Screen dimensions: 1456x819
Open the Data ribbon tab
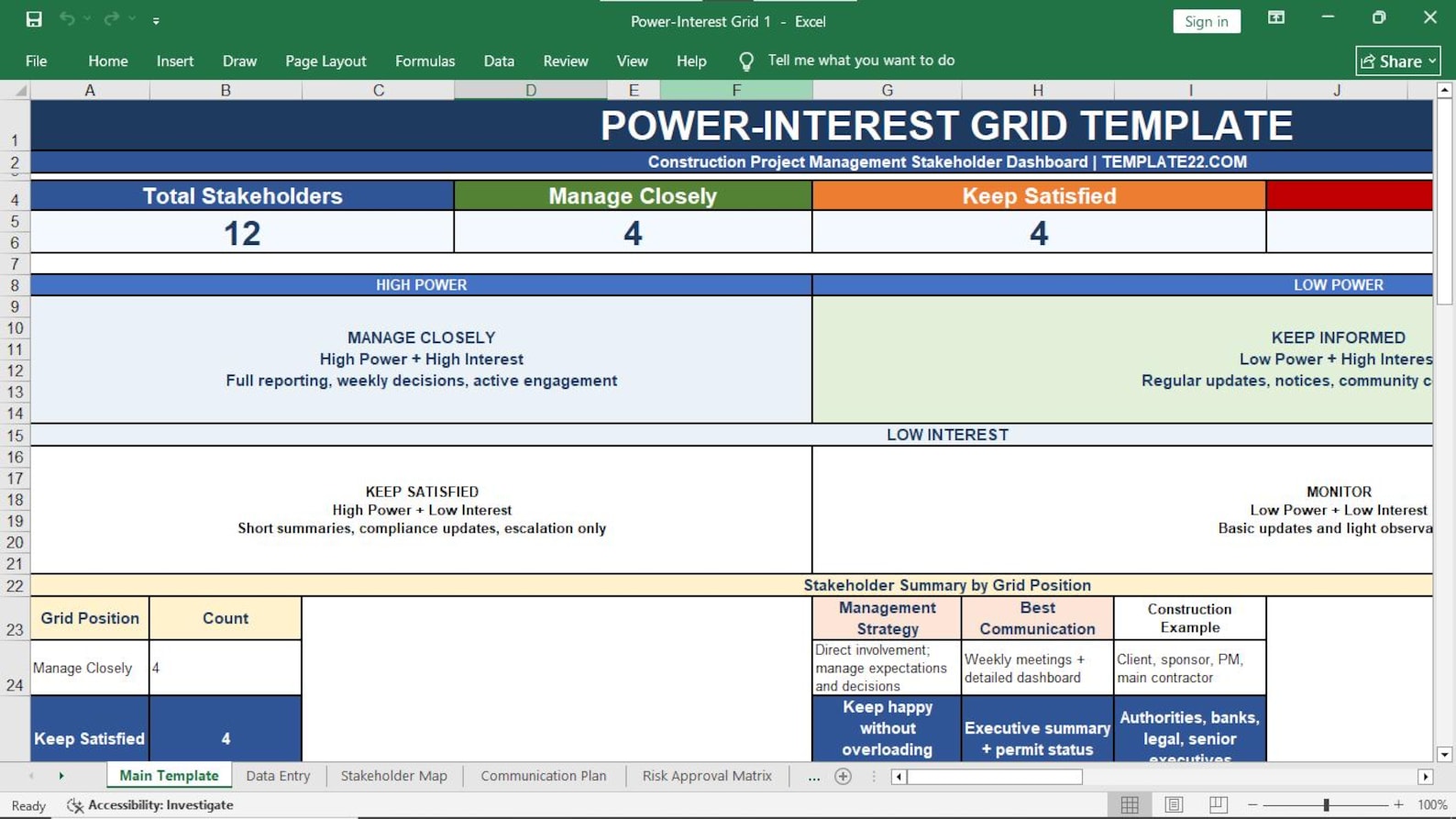499,61
